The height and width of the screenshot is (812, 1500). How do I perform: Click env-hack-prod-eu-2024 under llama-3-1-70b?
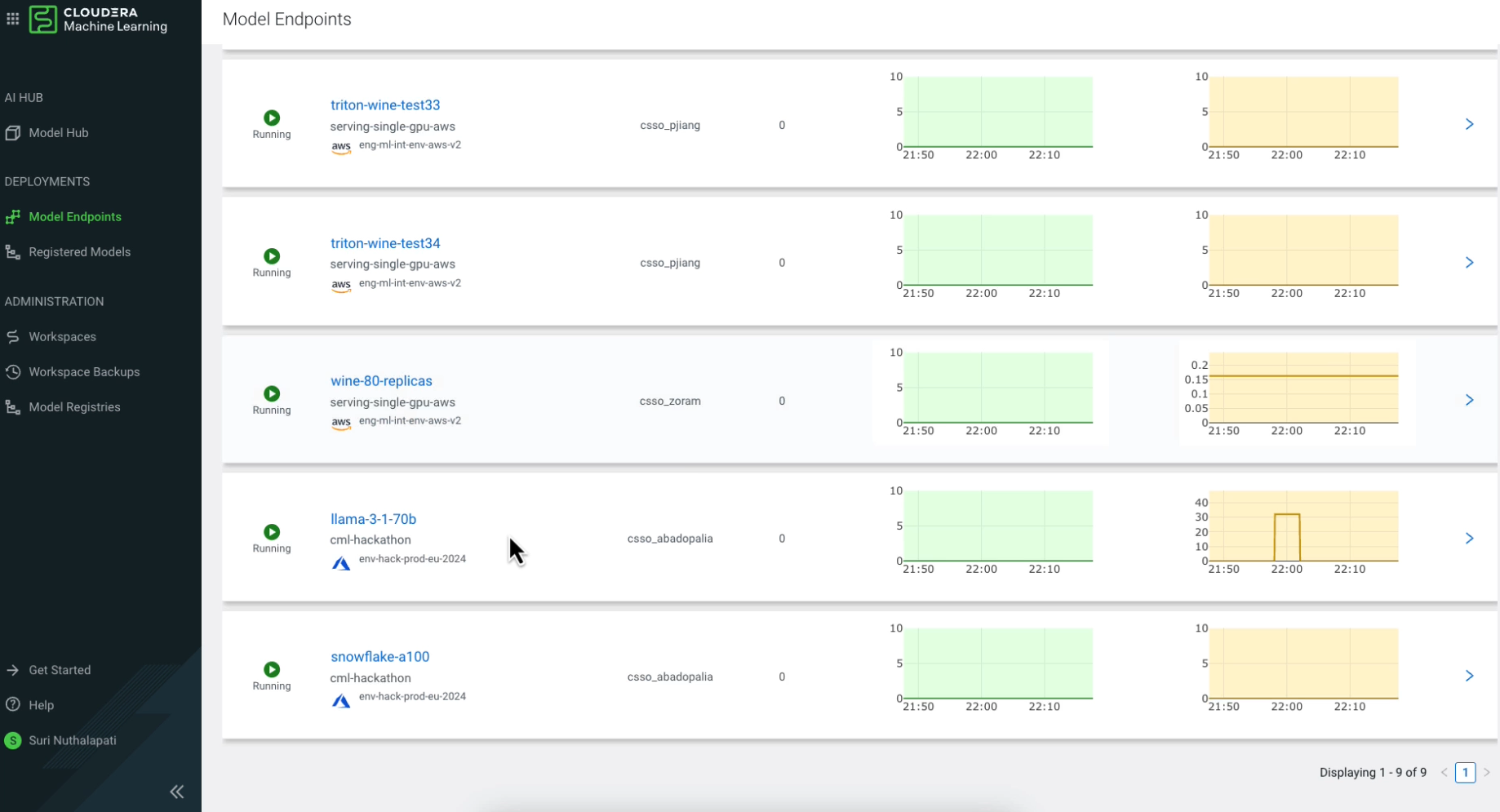(x=412, y=559)
